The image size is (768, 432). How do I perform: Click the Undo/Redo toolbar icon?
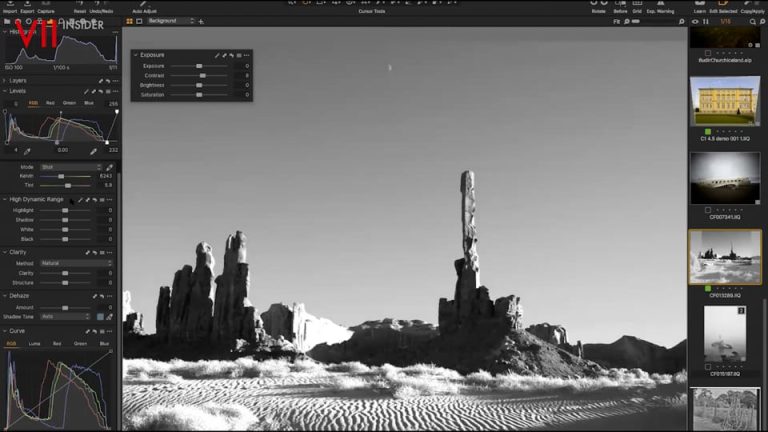tap(101, 4)
